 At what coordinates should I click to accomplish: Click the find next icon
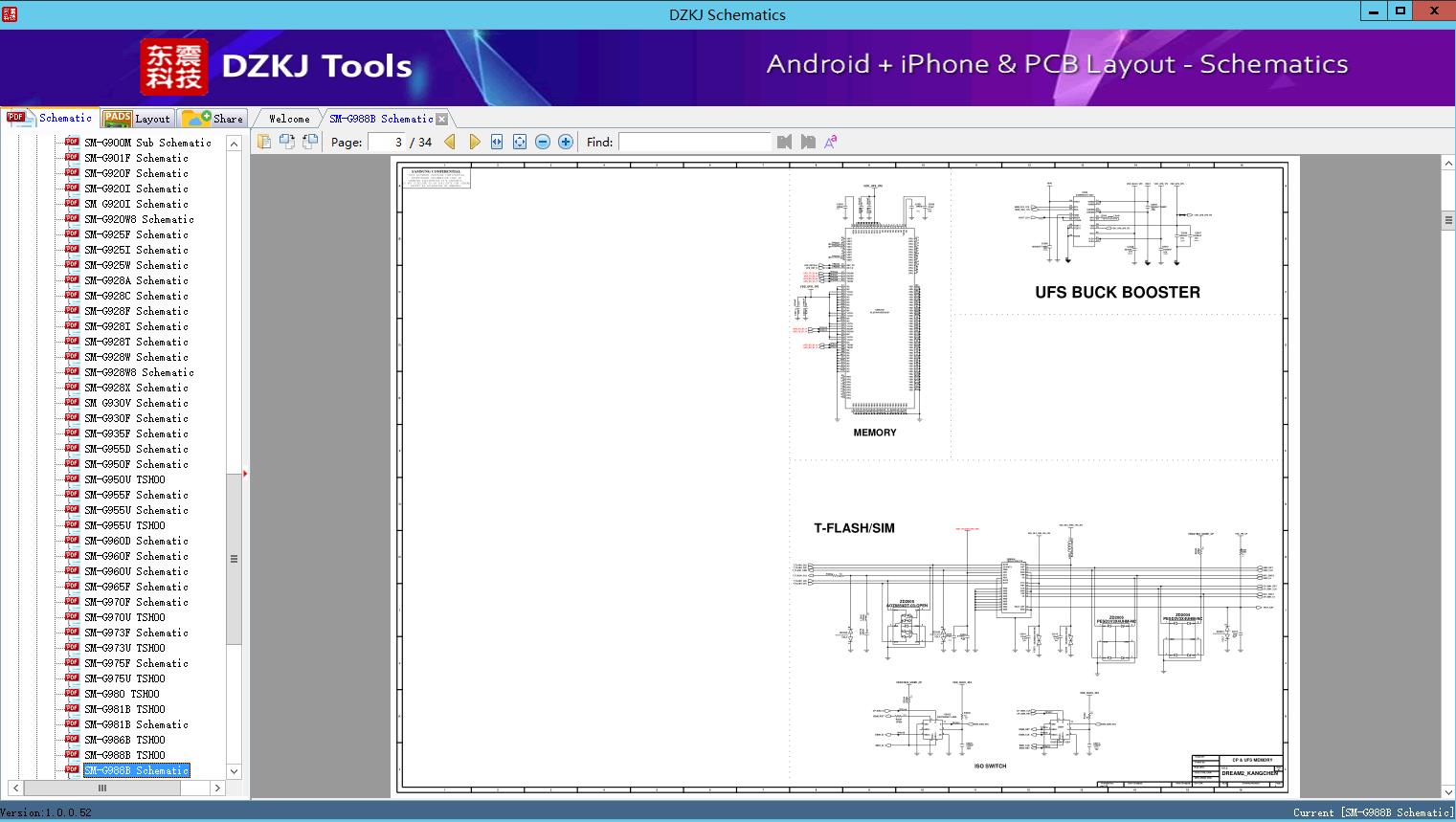pyautogui.click(x=808, y=142)
